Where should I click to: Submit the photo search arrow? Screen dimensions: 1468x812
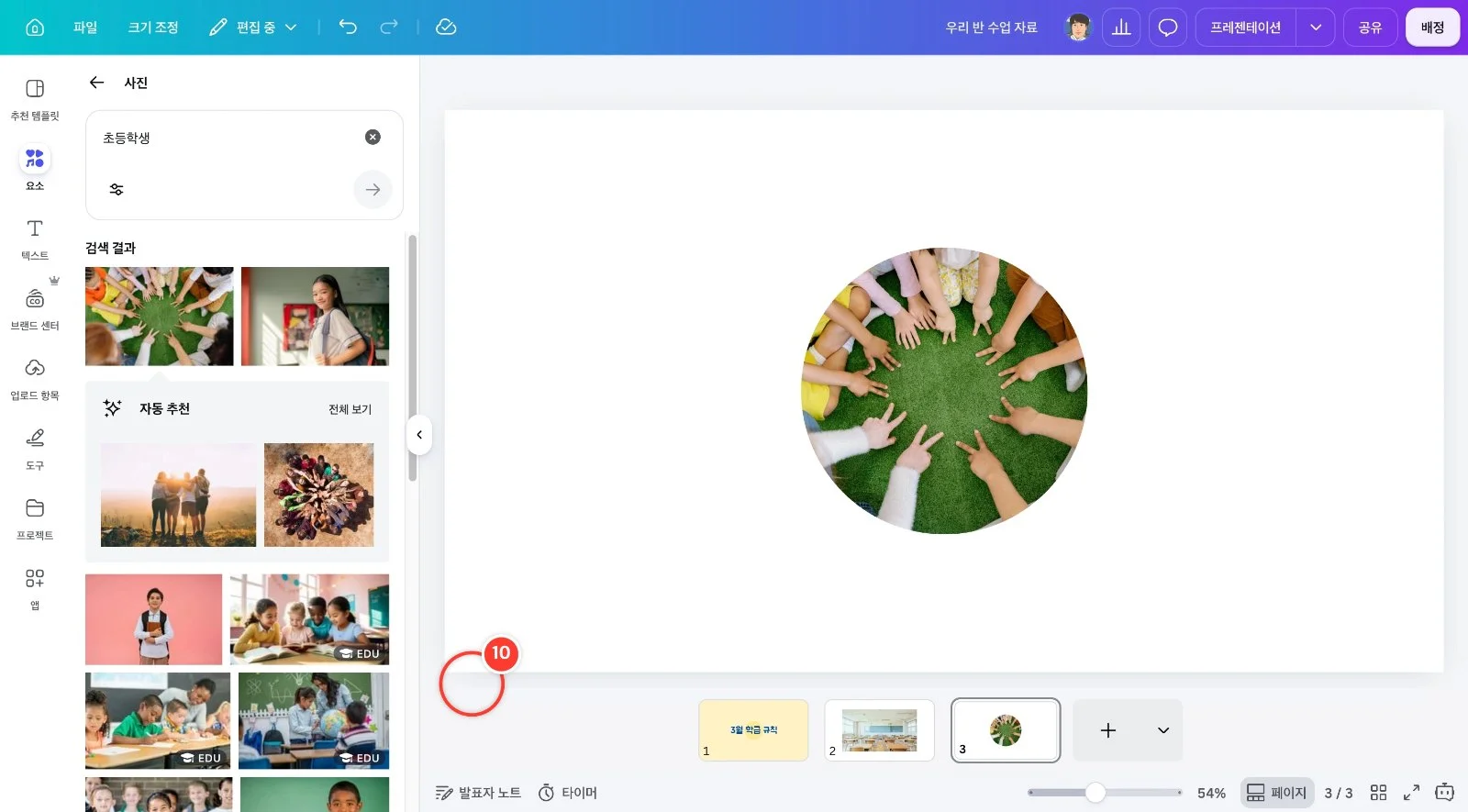click(373, 190)
